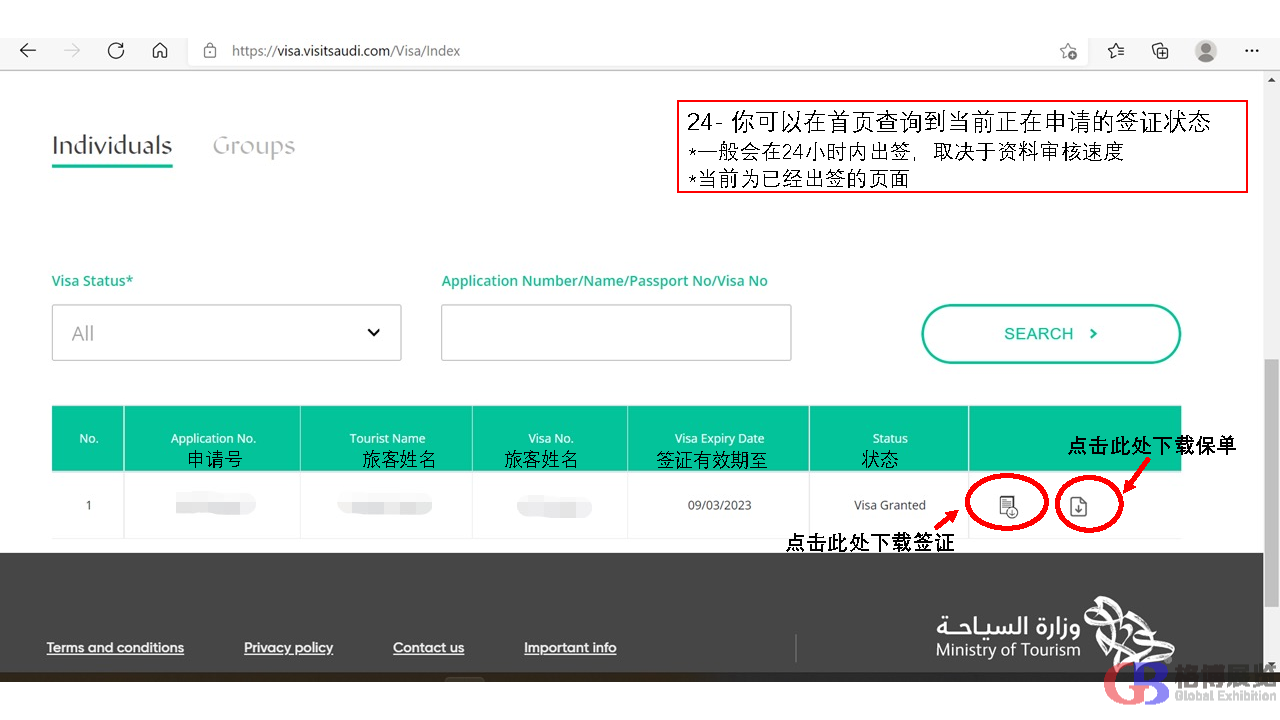Add page to favorites star icon
1280x720 pixels.
(x=1068, y=51)
